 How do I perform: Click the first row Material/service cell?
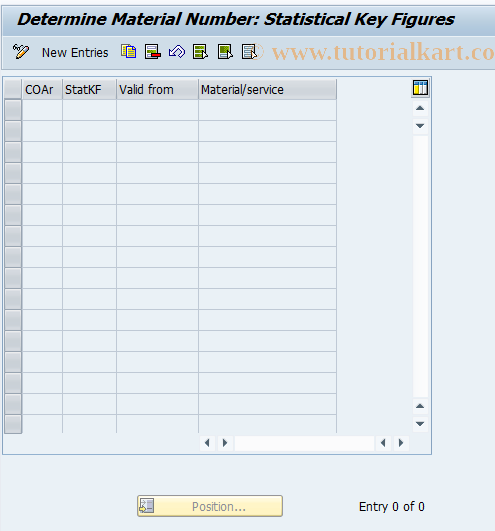point(267,110)
